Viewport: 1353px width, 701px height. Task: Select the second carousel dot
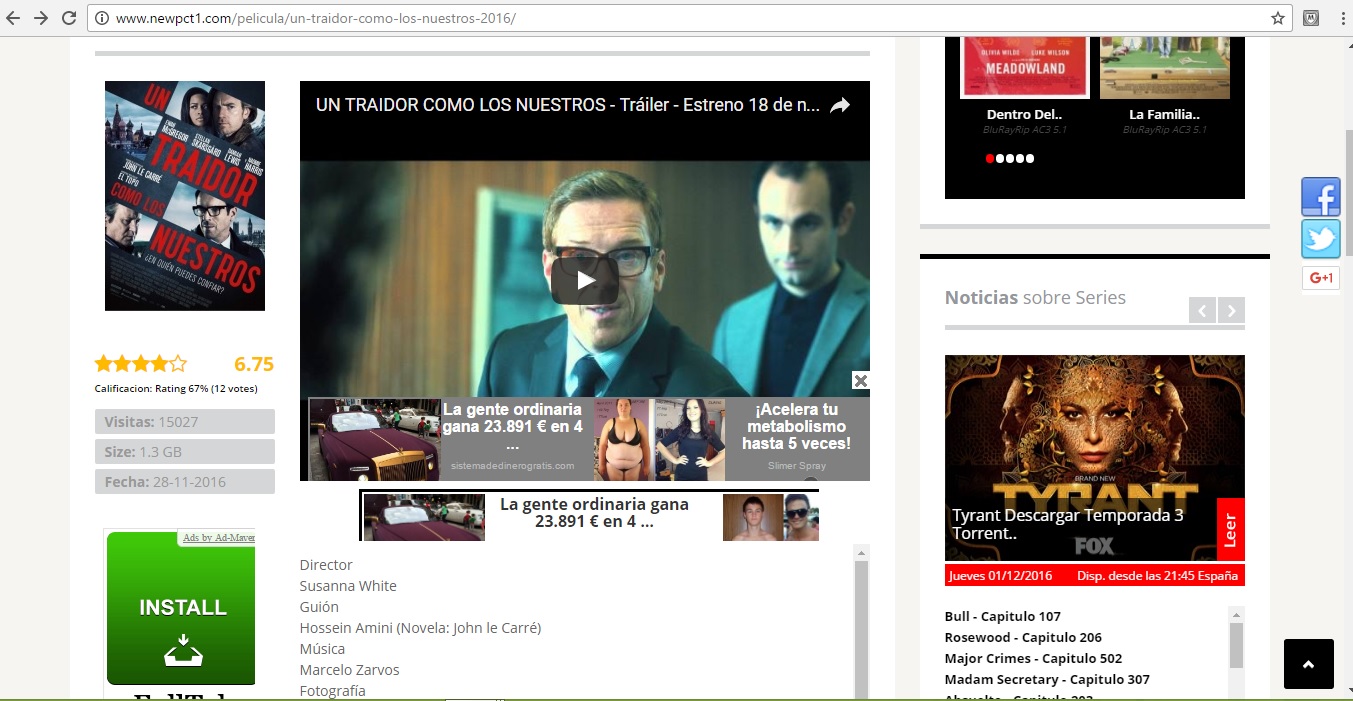tap(1000, 158)
